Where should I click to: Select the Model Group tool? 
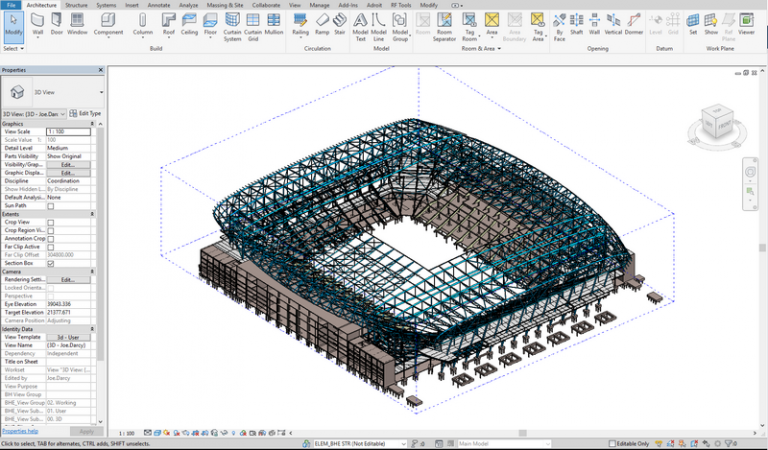pos(400,27)
